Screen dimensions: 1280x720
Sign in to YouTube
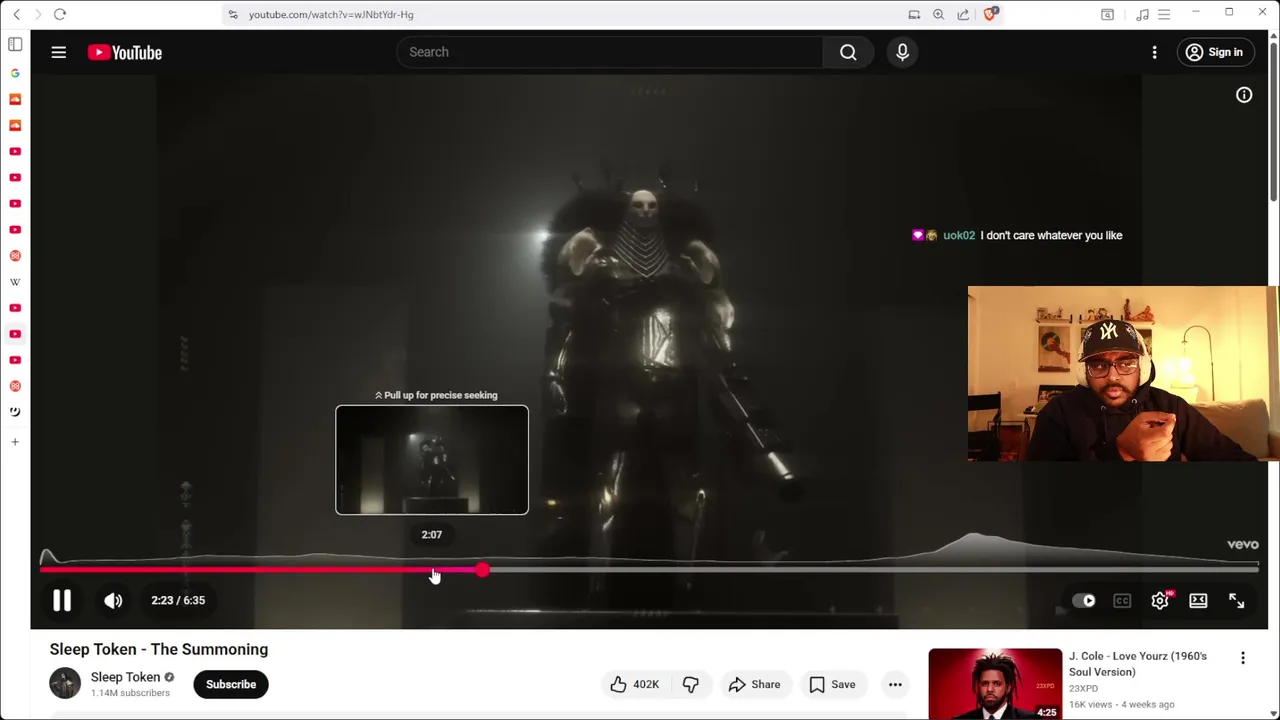[x=1214, y=52]
